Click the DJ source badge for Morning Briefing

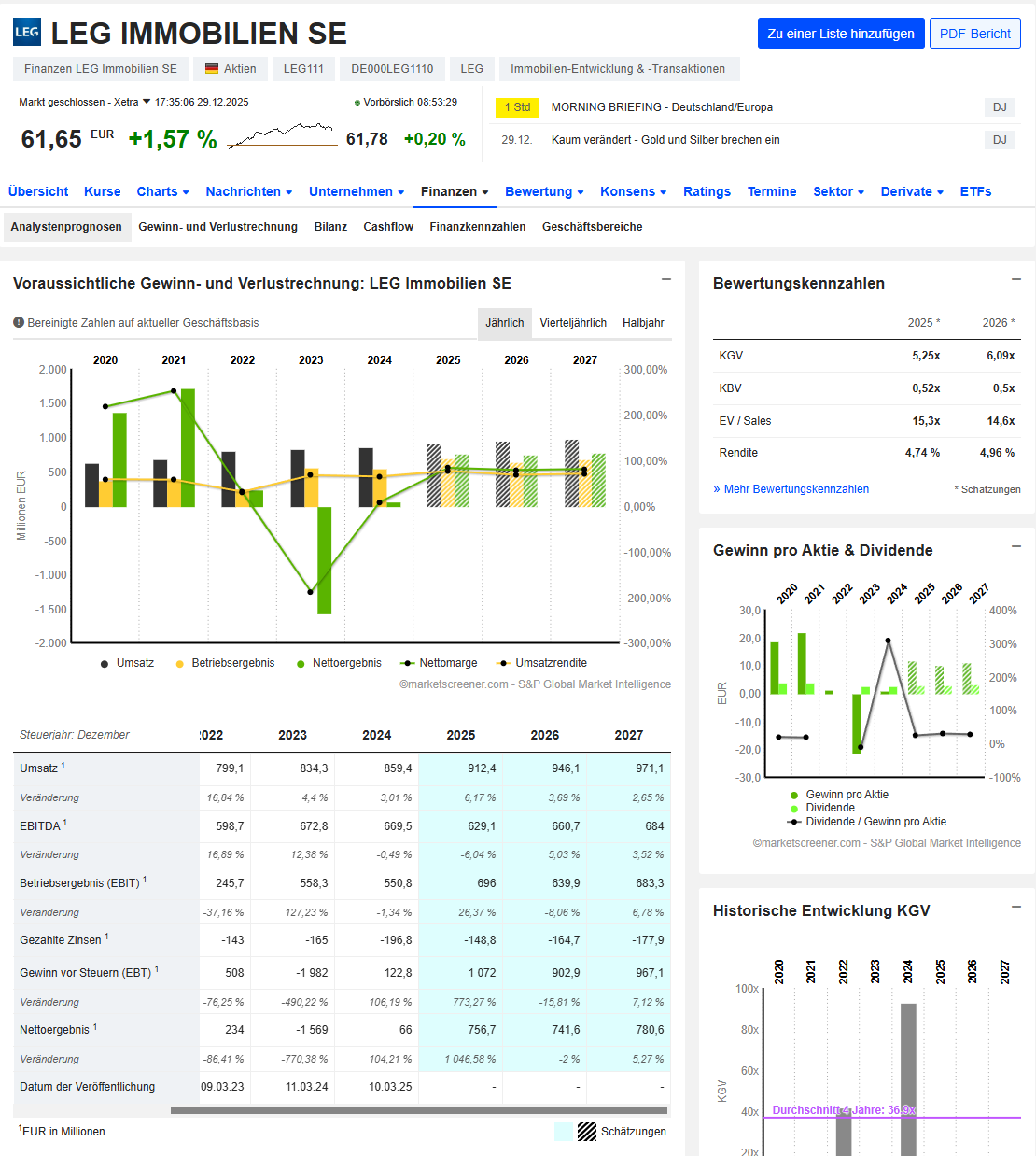1000,107
